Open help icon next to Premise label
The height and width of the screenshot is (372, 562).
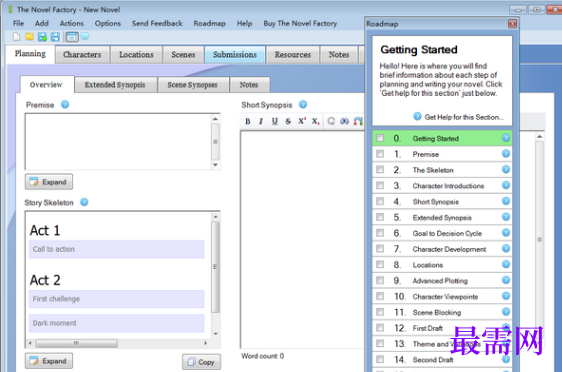pyautogui.click(x=65, y=104)
